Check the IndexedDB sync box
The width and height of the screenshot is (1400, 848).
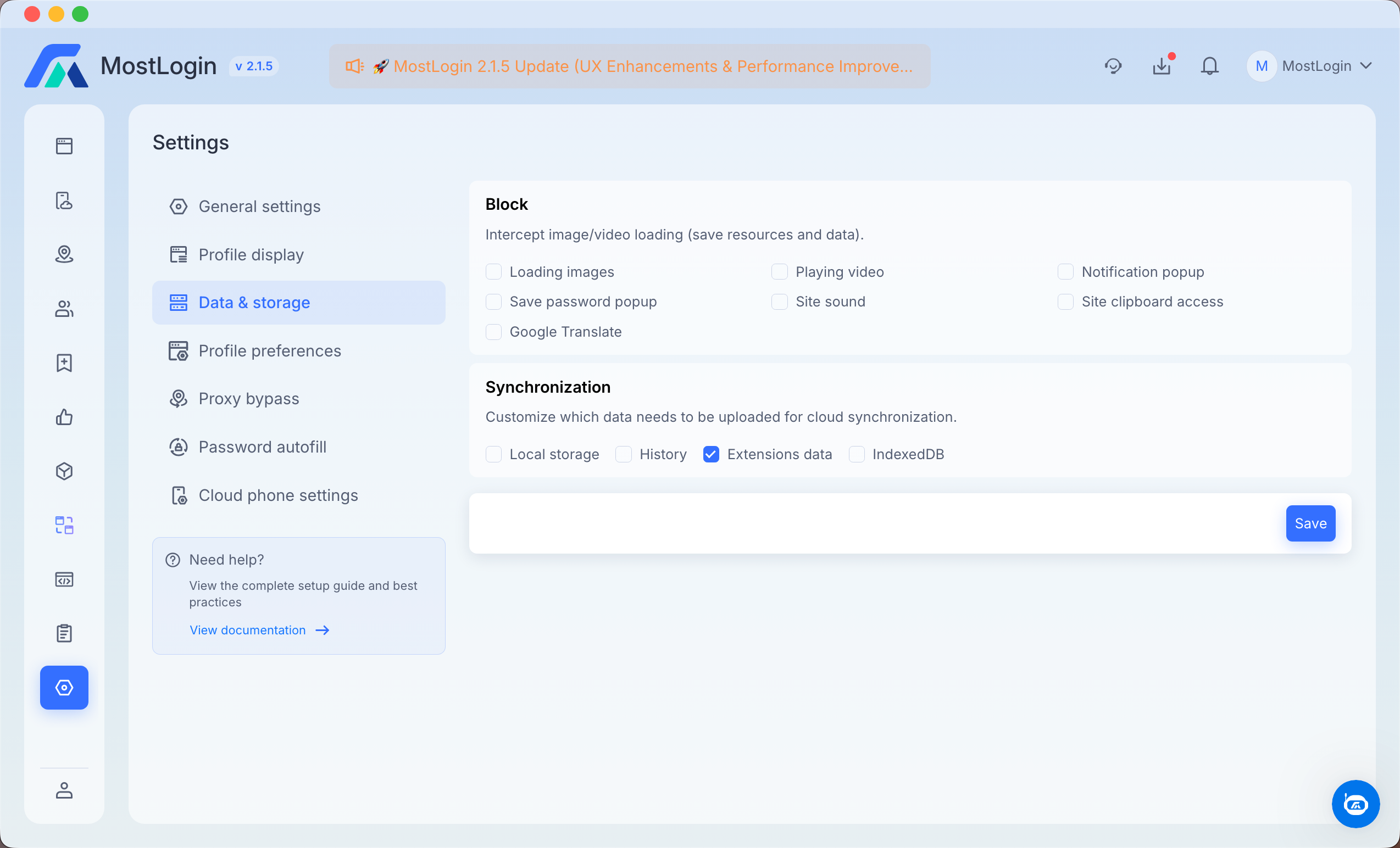[x=856, y=454]
